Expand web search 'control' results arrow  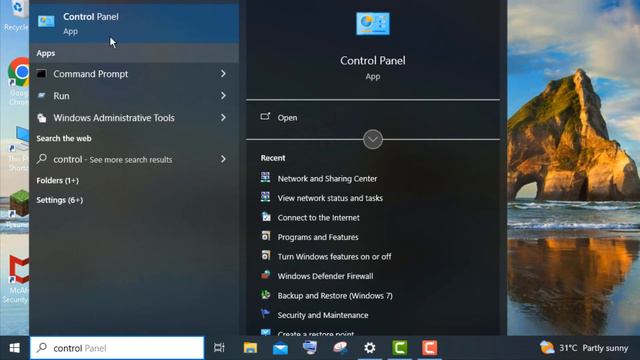(x=223, y=159)
